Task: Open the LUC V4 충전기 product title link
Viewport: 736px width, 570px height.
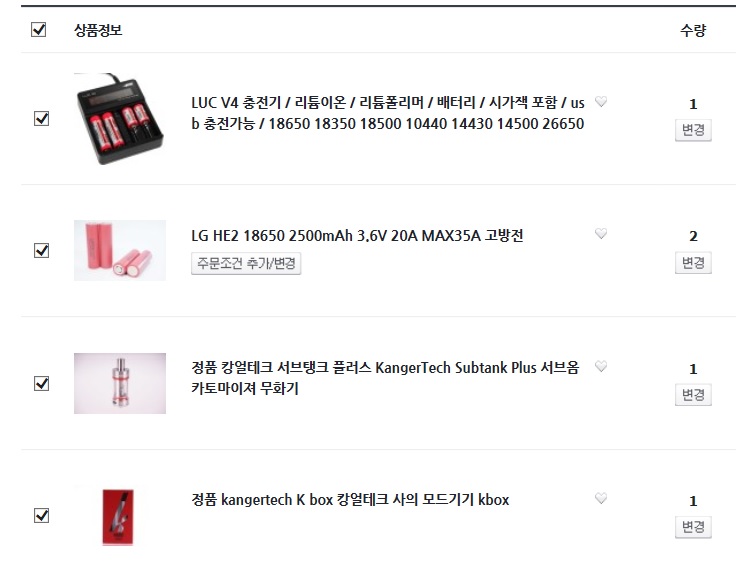Action: 388,113
